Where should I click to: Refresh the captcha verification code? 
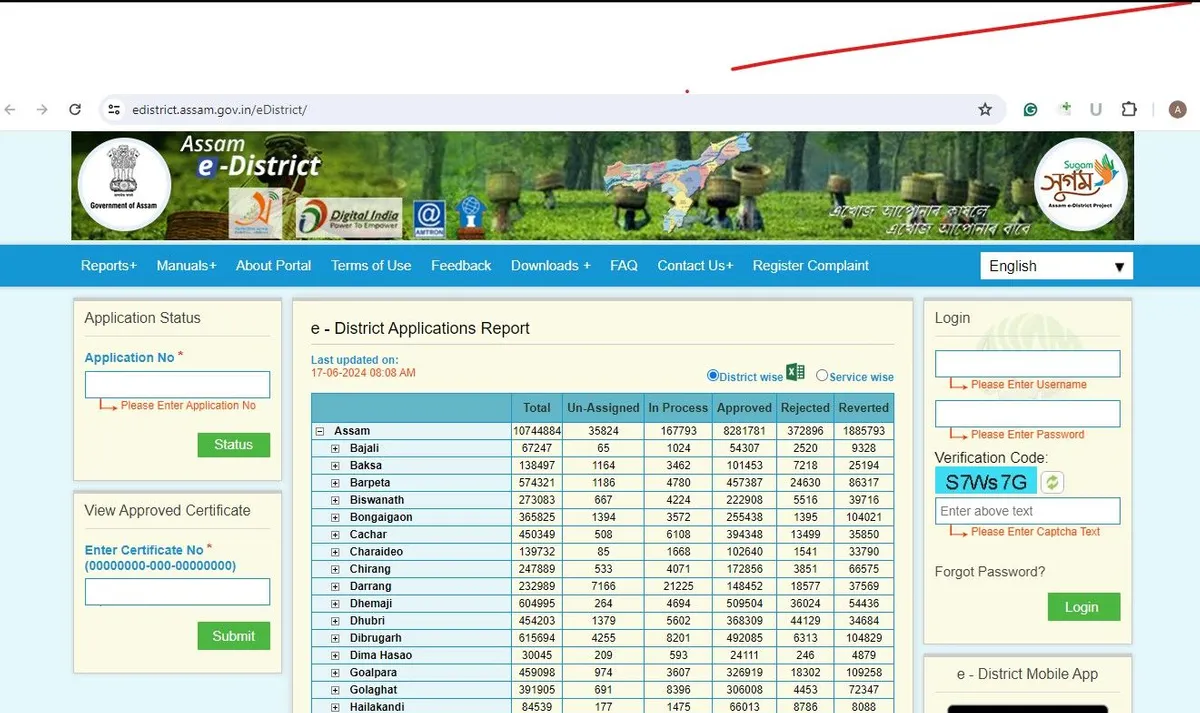point(1052,482)
